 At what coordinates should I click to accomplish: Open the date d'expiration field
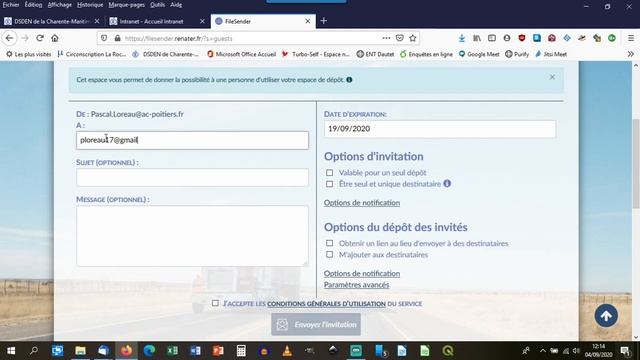tap(440, 129)
